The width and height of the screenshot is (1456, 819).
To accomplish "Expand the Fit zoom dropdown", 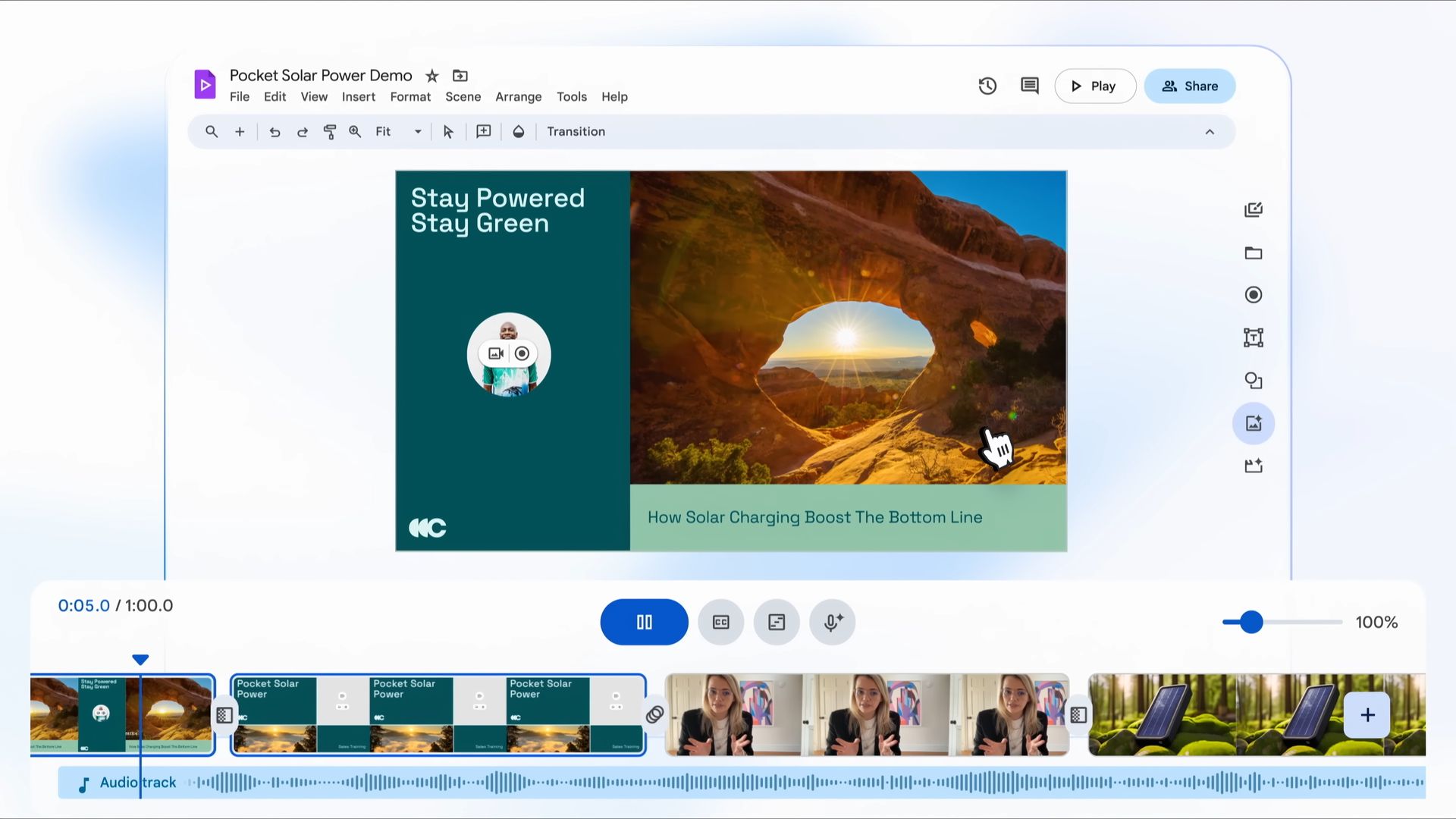I will [x=417, y=132].
